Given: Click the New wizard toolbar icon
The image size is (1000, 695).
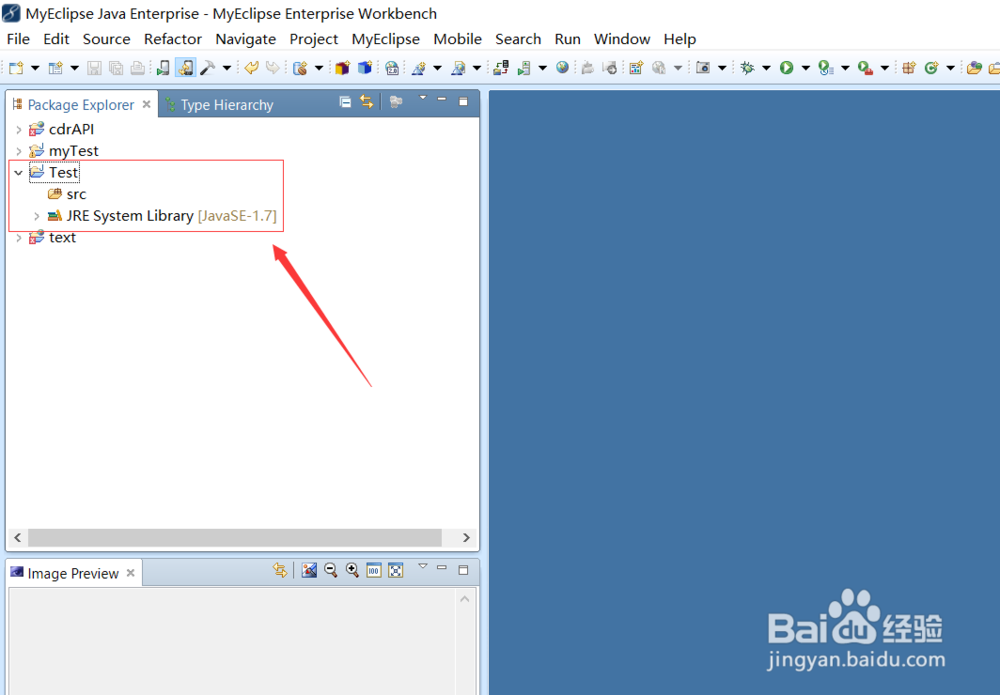Looking at the screenshot, I should pyautogui.click(x=17, y=68).
